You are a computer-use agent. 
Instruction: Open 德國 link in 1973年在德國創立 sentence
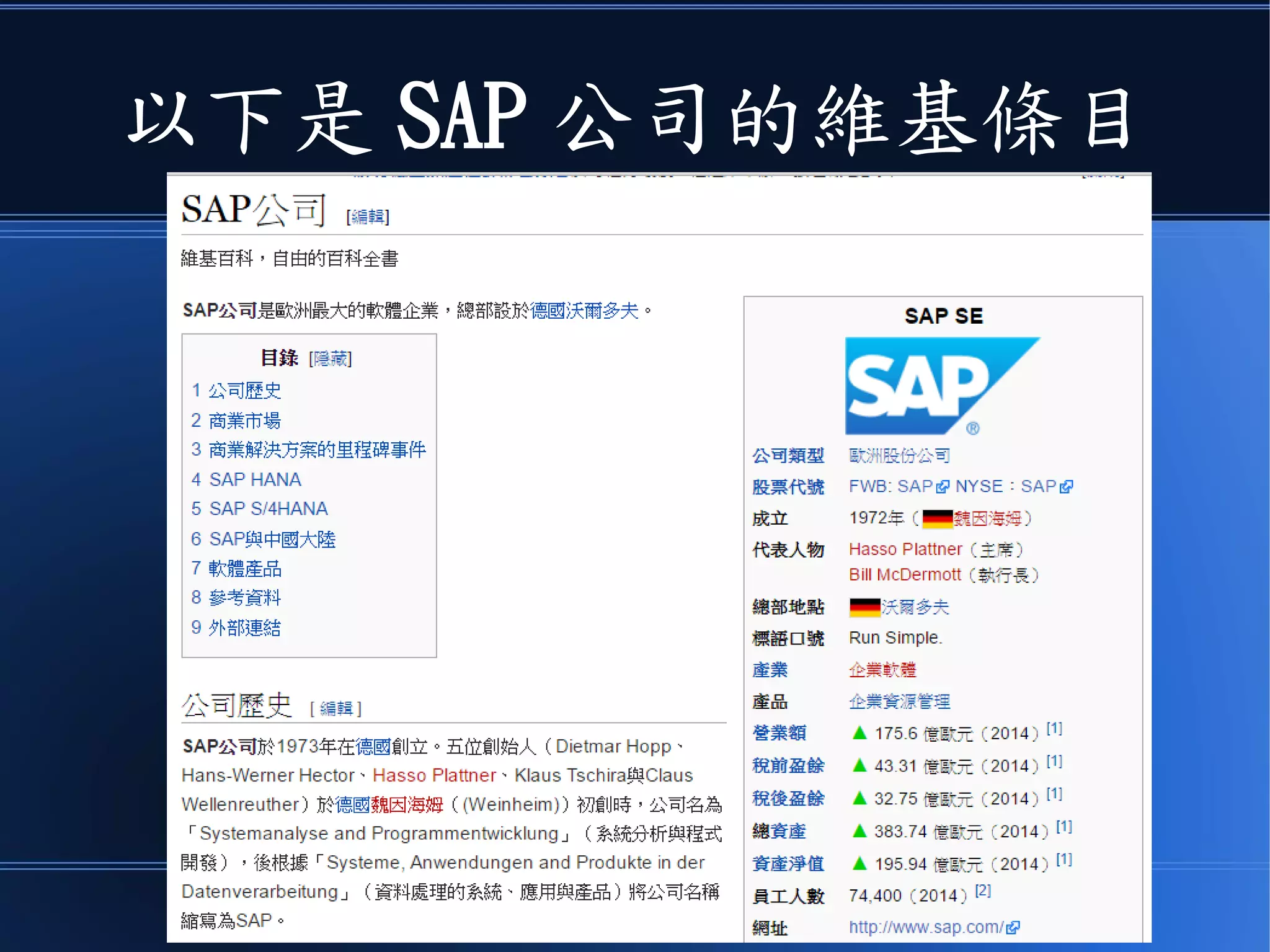(x=373, y=747)
